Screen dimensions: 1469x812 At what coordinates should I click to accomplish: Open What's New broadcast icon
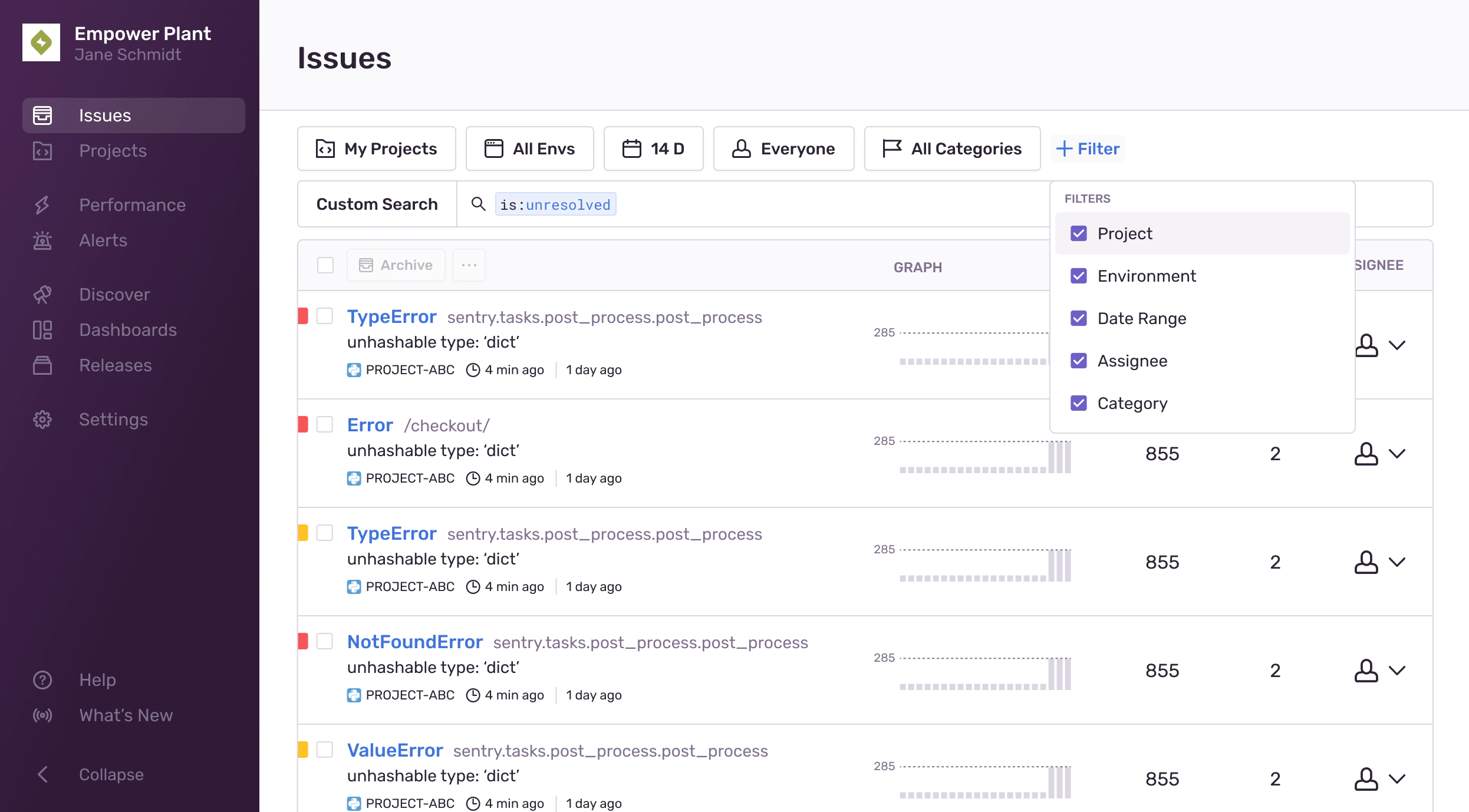click(42, 715)
